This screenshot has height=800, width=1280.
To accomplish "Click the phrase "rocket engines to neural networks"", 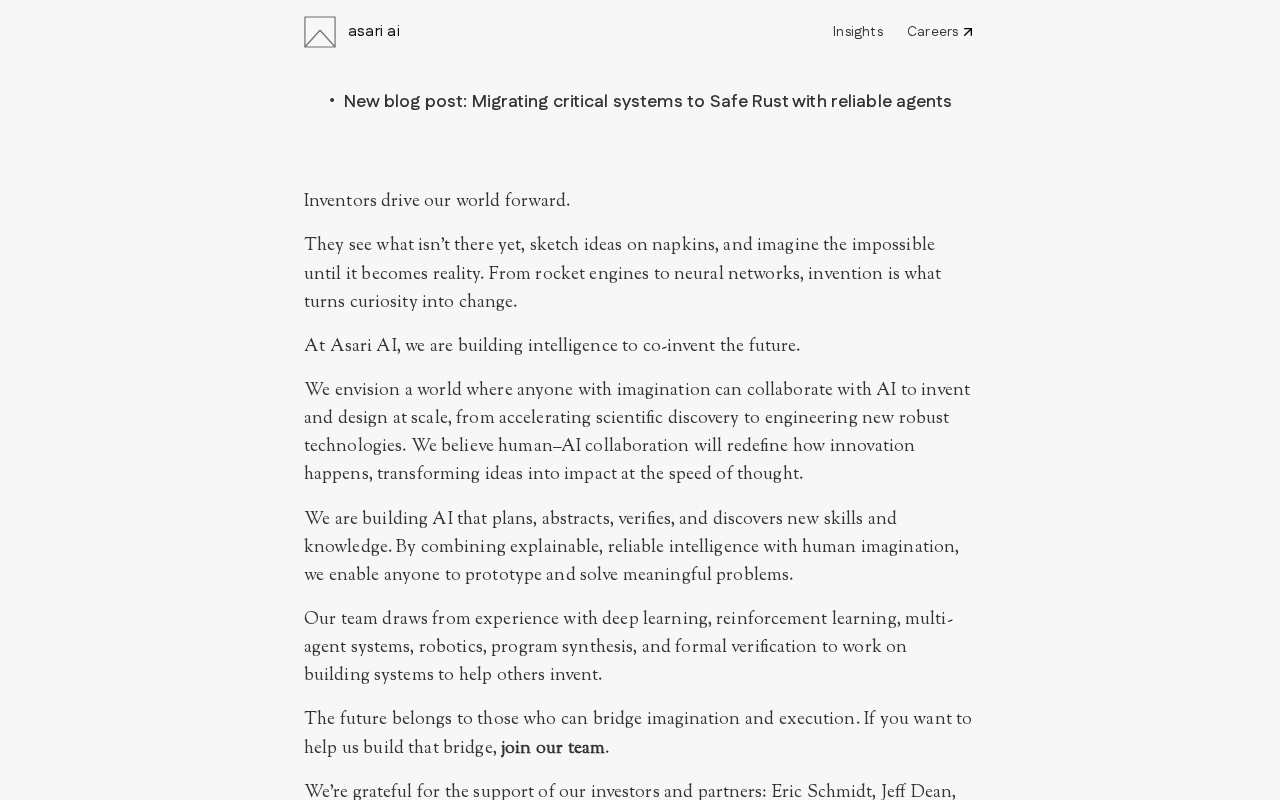I will click(668, 274).
